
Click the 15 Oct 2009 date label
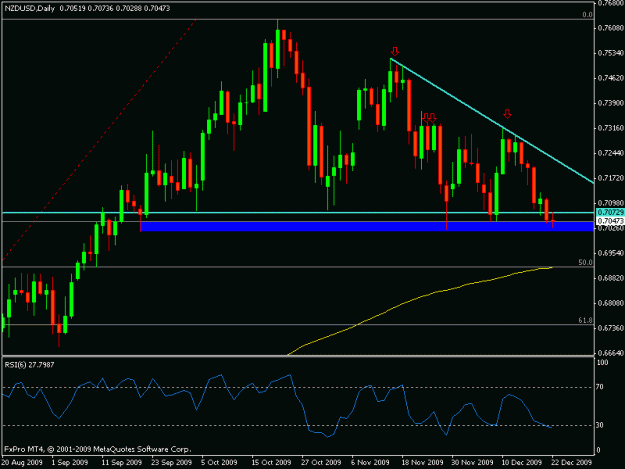(271, 463)
